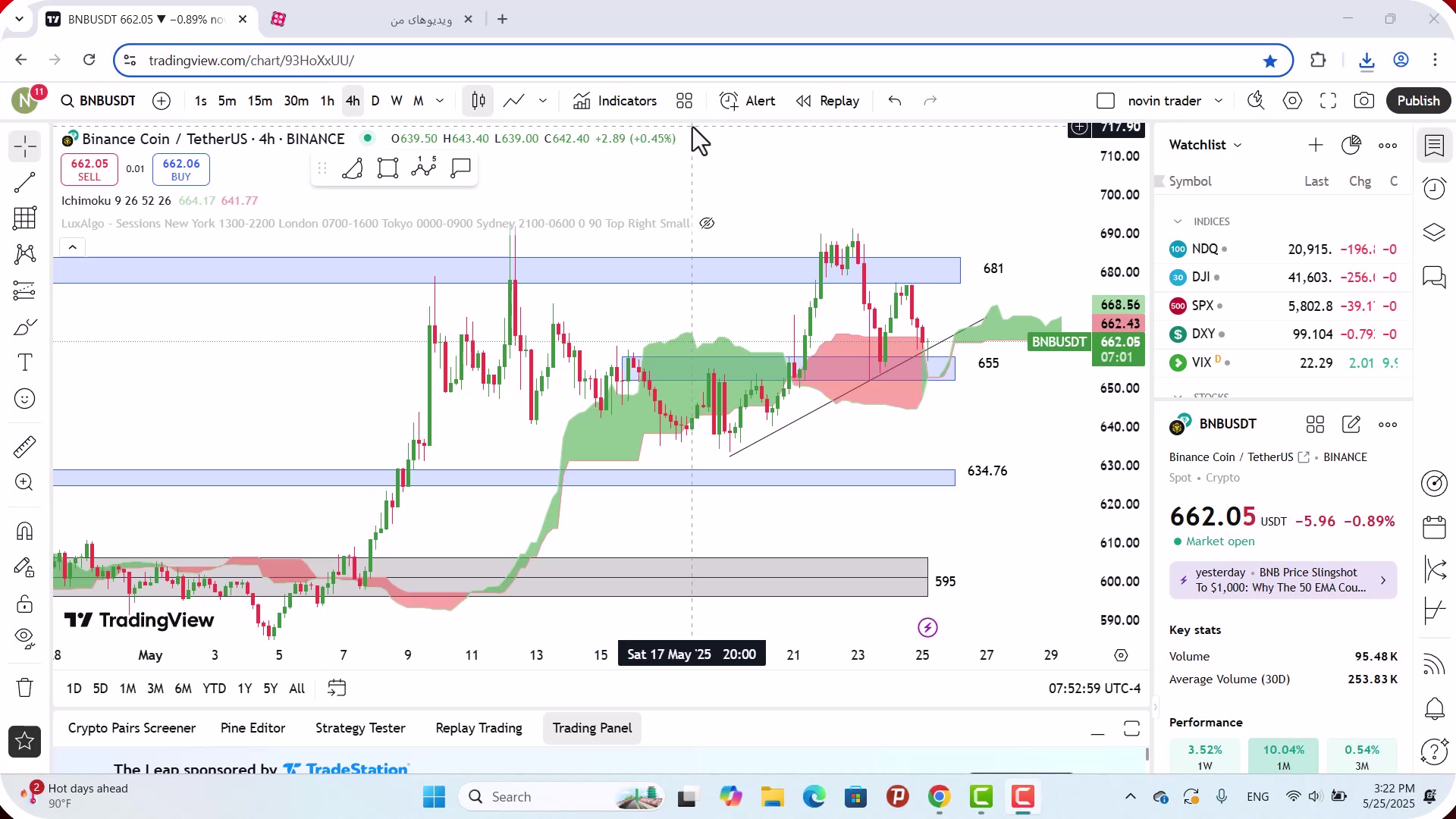Open the go-to-date calendar icon
Viewport: 1456px width, 819px height.
pos(337,689)
